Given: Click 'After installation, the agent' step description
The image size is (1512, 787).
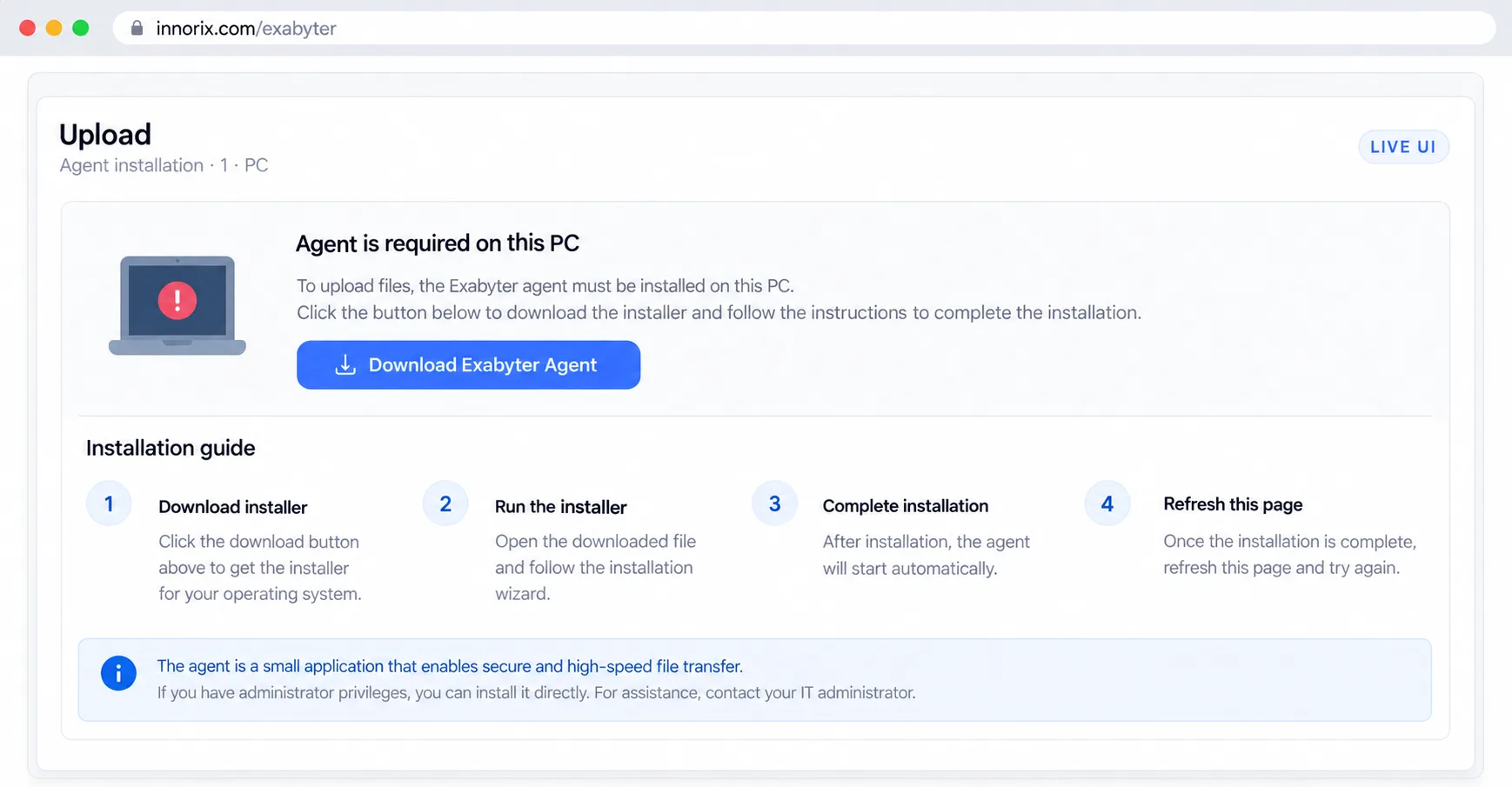Looking at the screenshot, I should pyautogui.click(x=927, y=555).
